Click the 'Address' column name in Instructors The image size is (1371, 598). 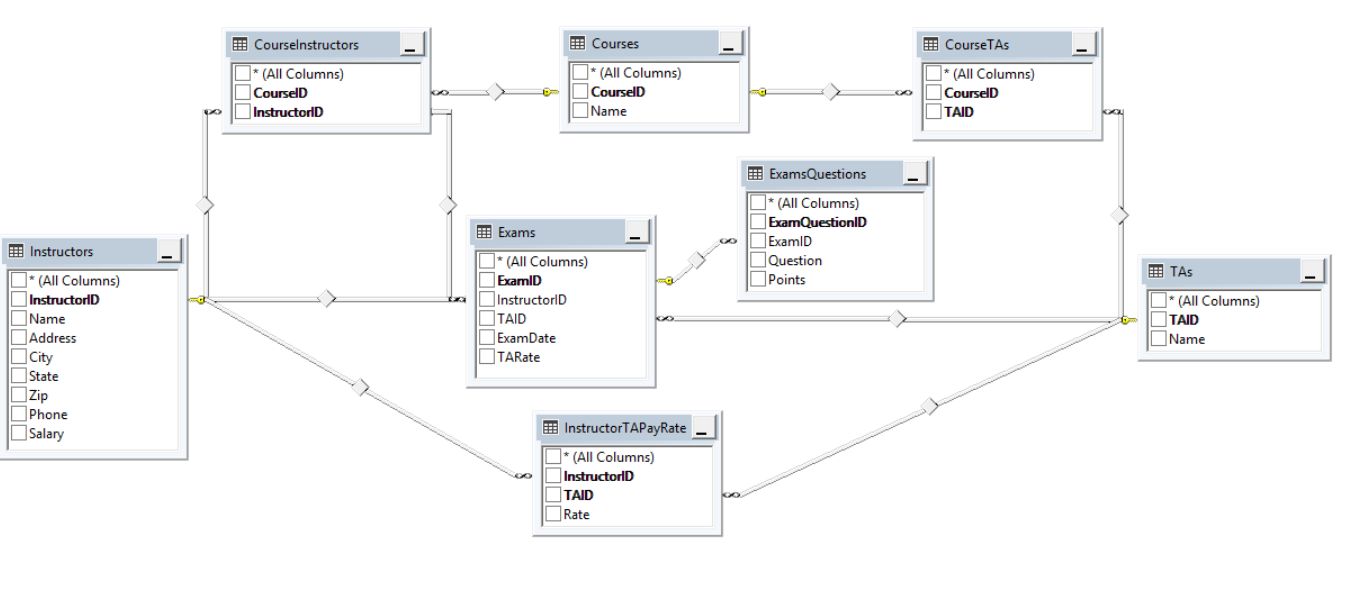pos(53,338)
